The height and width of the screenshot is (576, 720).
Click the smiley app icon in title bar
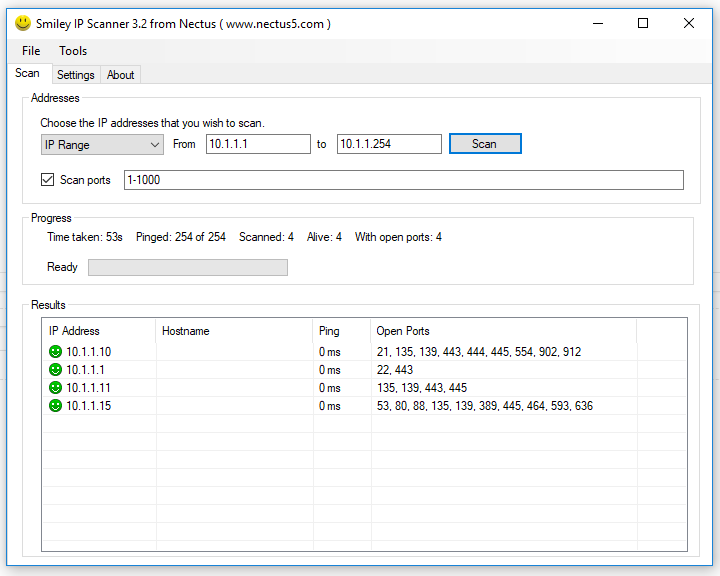click(x=22, y=23)
